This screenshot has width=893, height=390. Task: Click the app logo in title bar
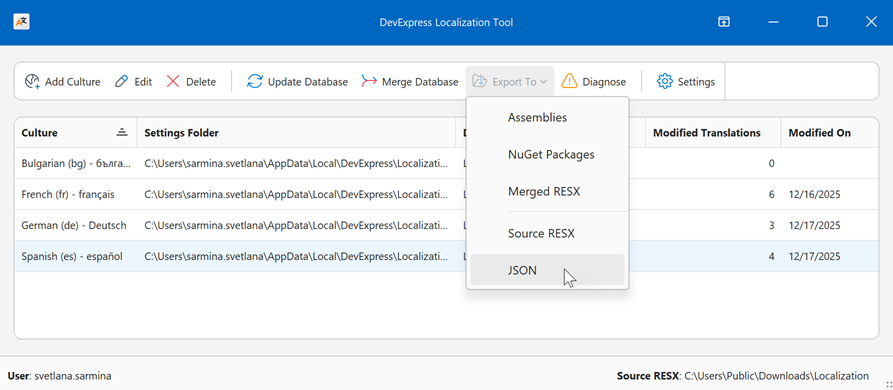pos(21,22)
